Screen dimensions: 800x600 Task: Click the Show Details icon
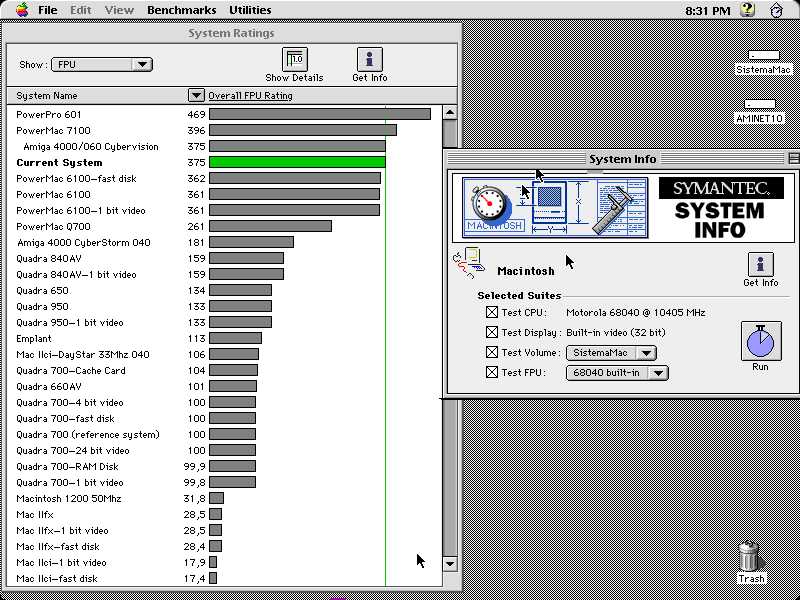(294, 60)
